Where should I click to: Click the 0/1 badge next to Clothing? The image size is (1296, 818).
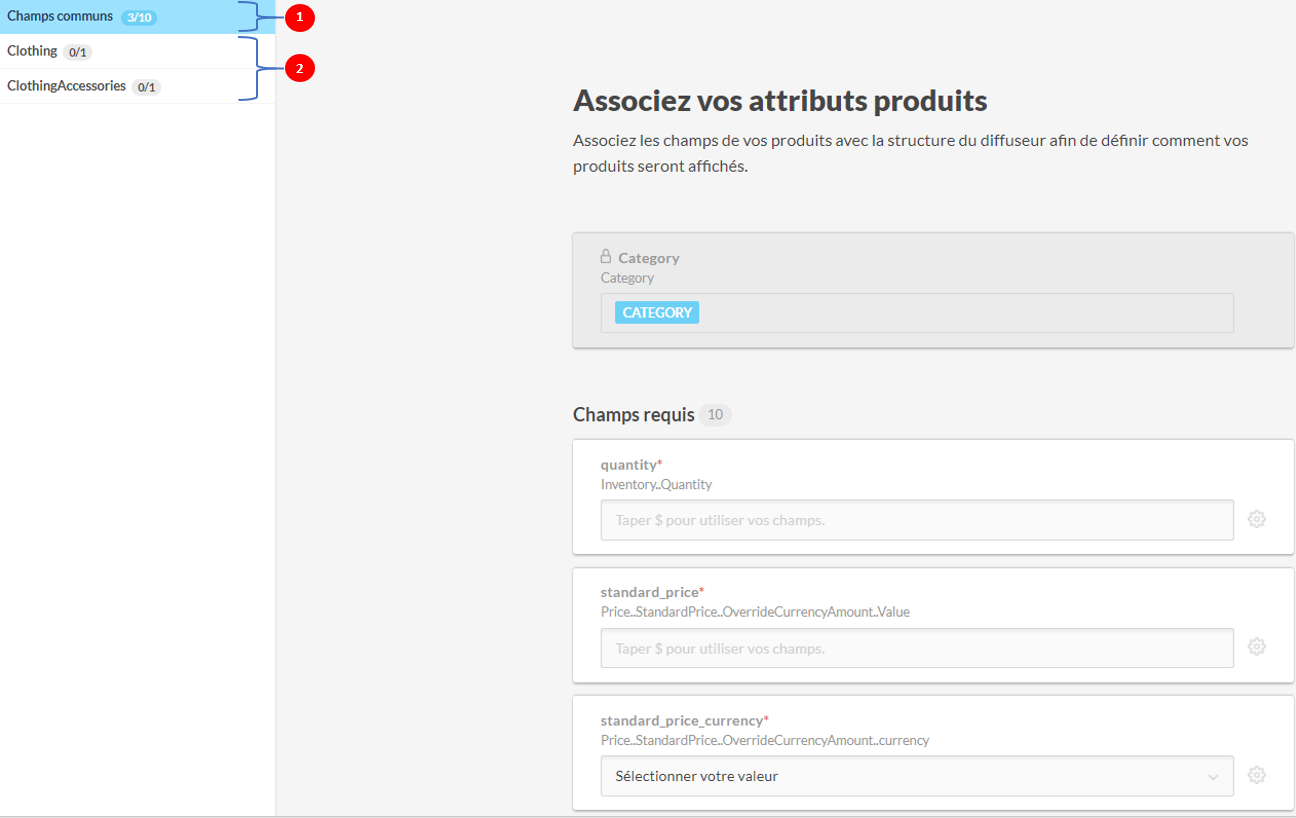coord(77,52)
